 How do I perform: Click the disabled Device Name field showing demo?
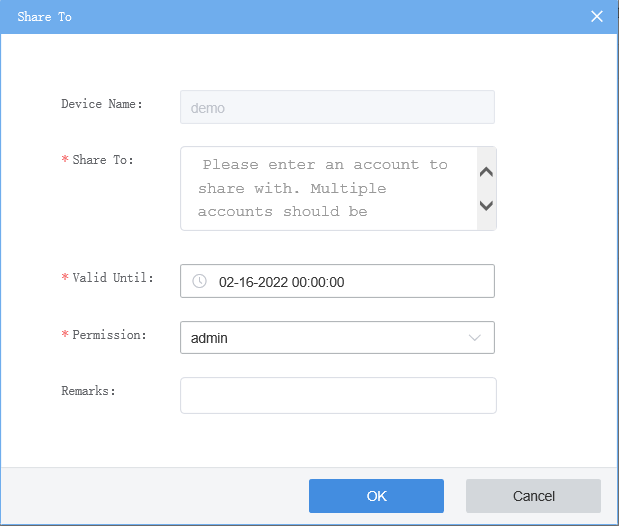pyautogui.click(x=337, y=108)
